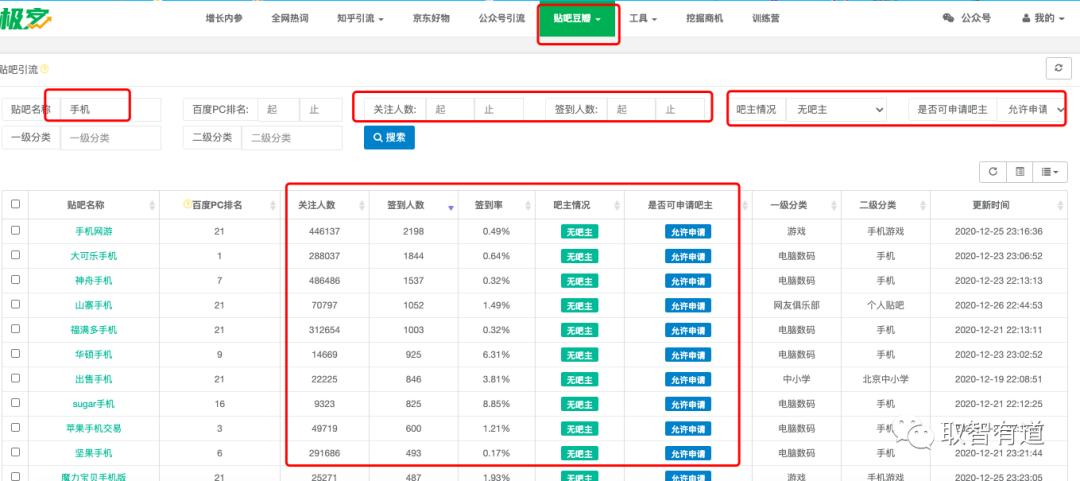Screen dimensions: 1080x481
Task: Focus 关注人数 止 end field
Action: tap(499, 110)
